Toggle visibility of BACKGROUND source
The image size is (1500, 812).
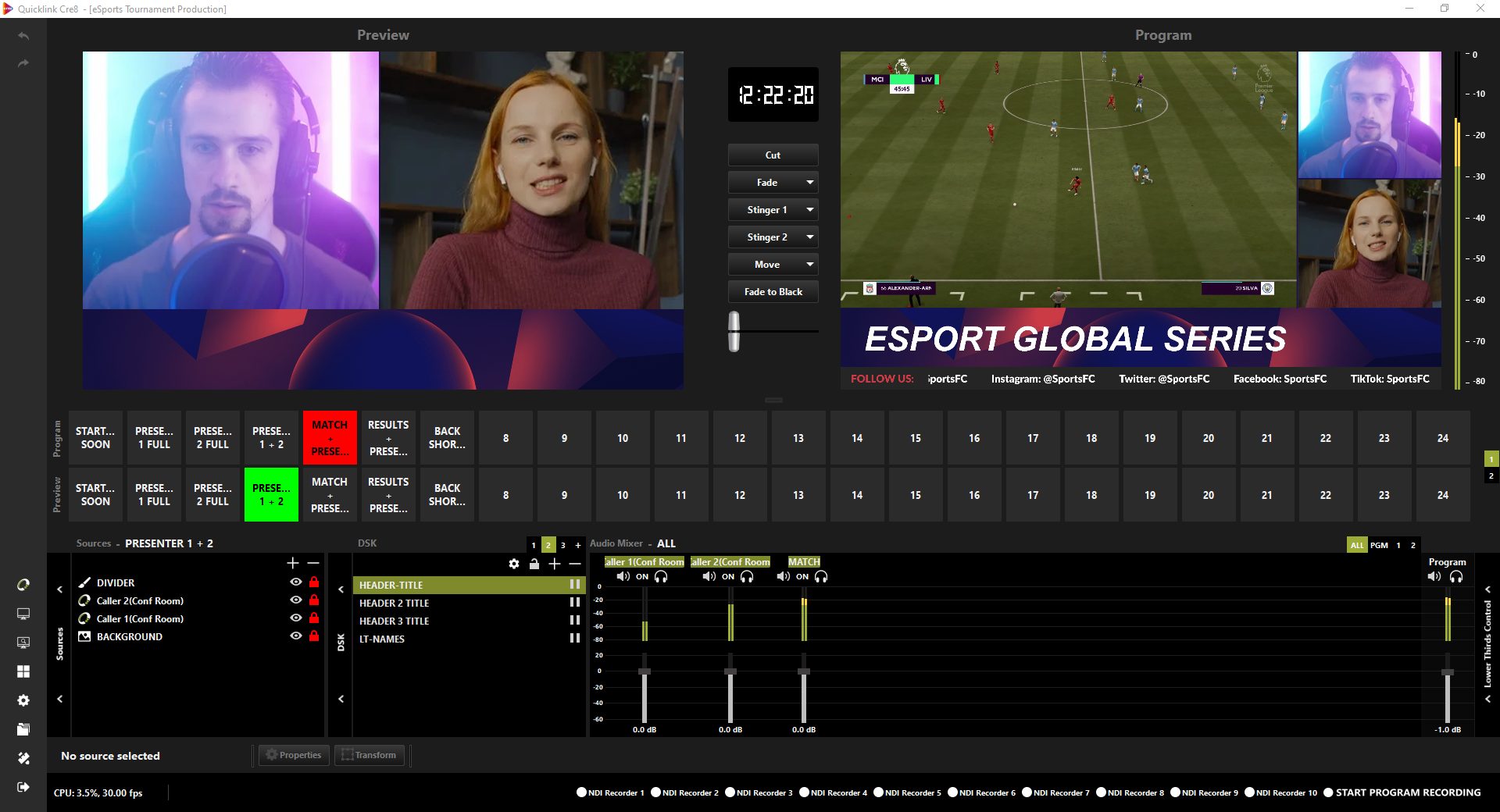[296, 636]
